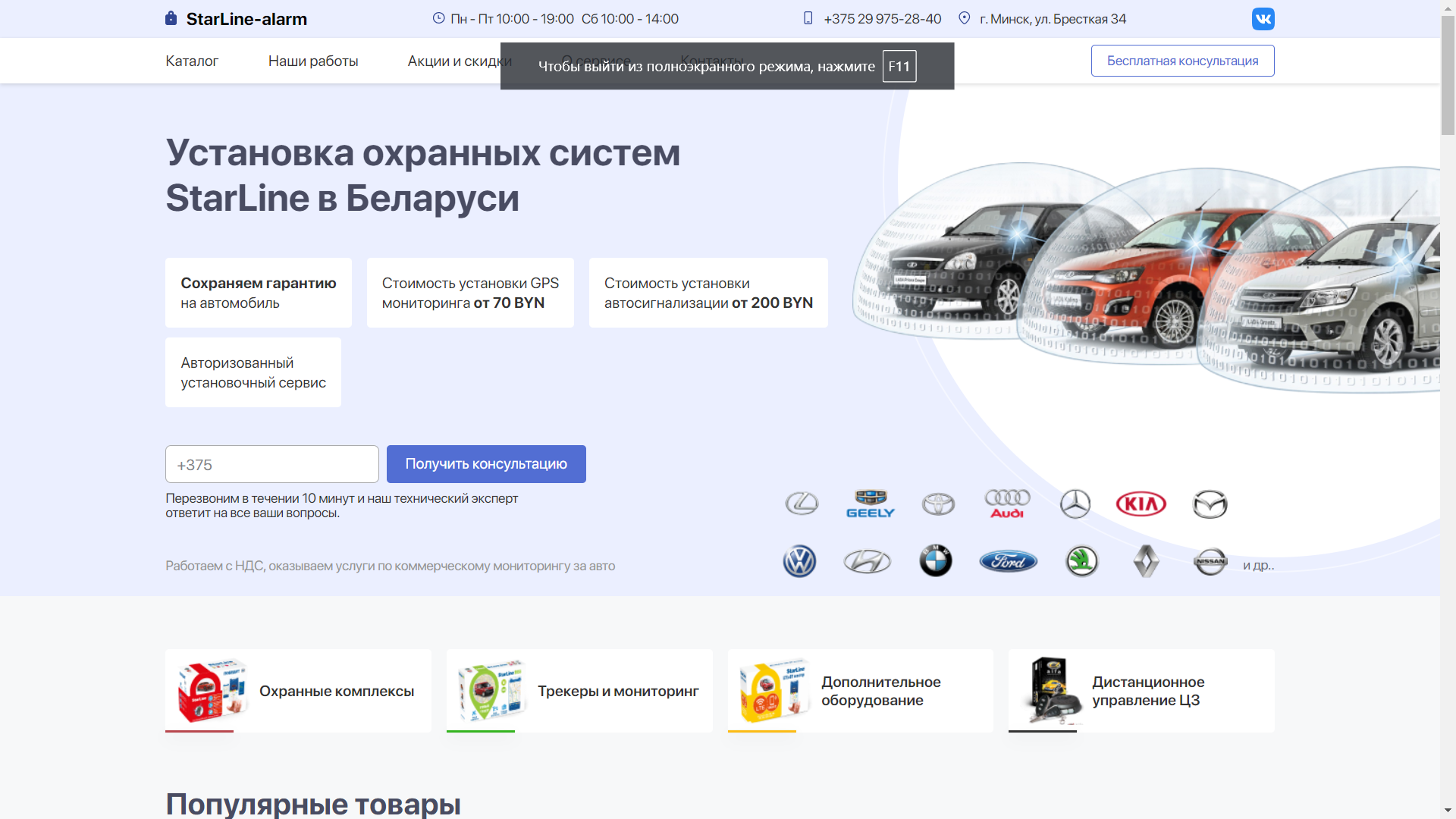Focus the +375 phone input field
Viewport: 1456px width, 819px height.
(x=272, y=464)
